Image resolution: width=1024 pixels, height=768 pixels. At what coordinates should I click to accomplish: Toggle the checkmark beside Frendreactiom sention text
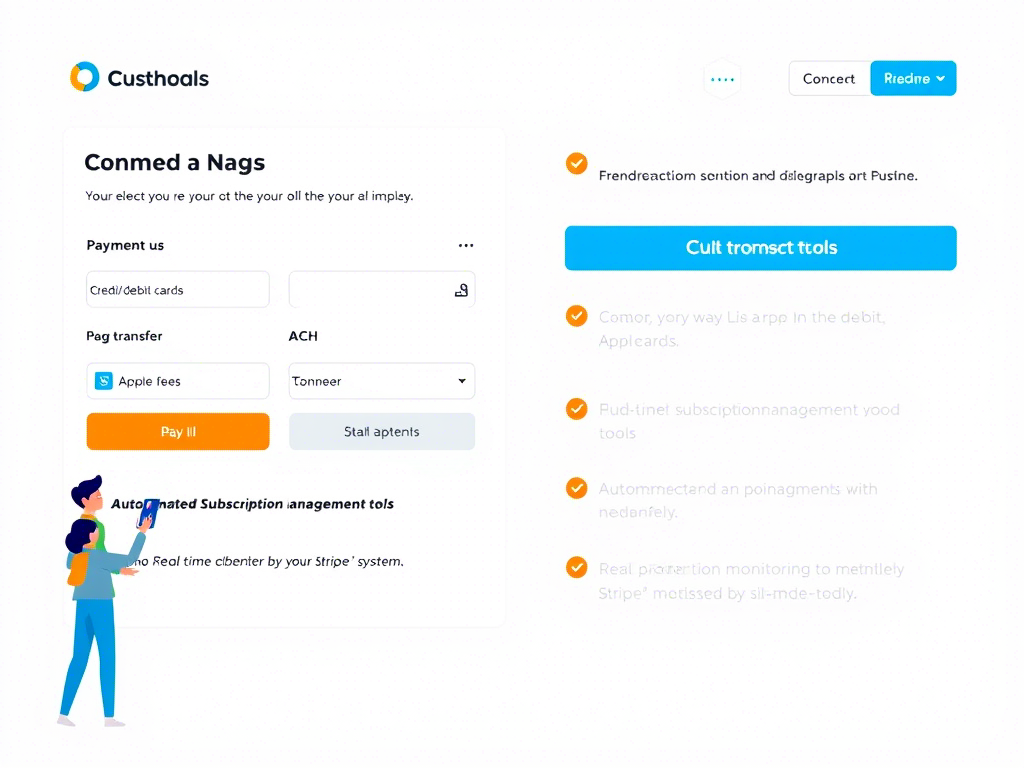click(577, 163)
